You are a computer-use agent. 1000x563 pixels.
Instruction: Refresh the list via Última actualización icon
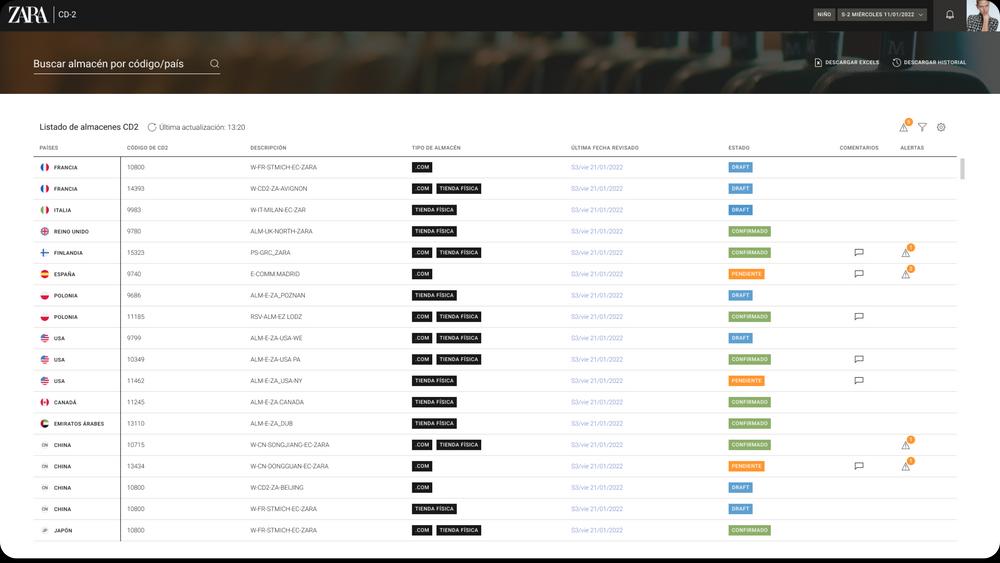coord(152,127)
